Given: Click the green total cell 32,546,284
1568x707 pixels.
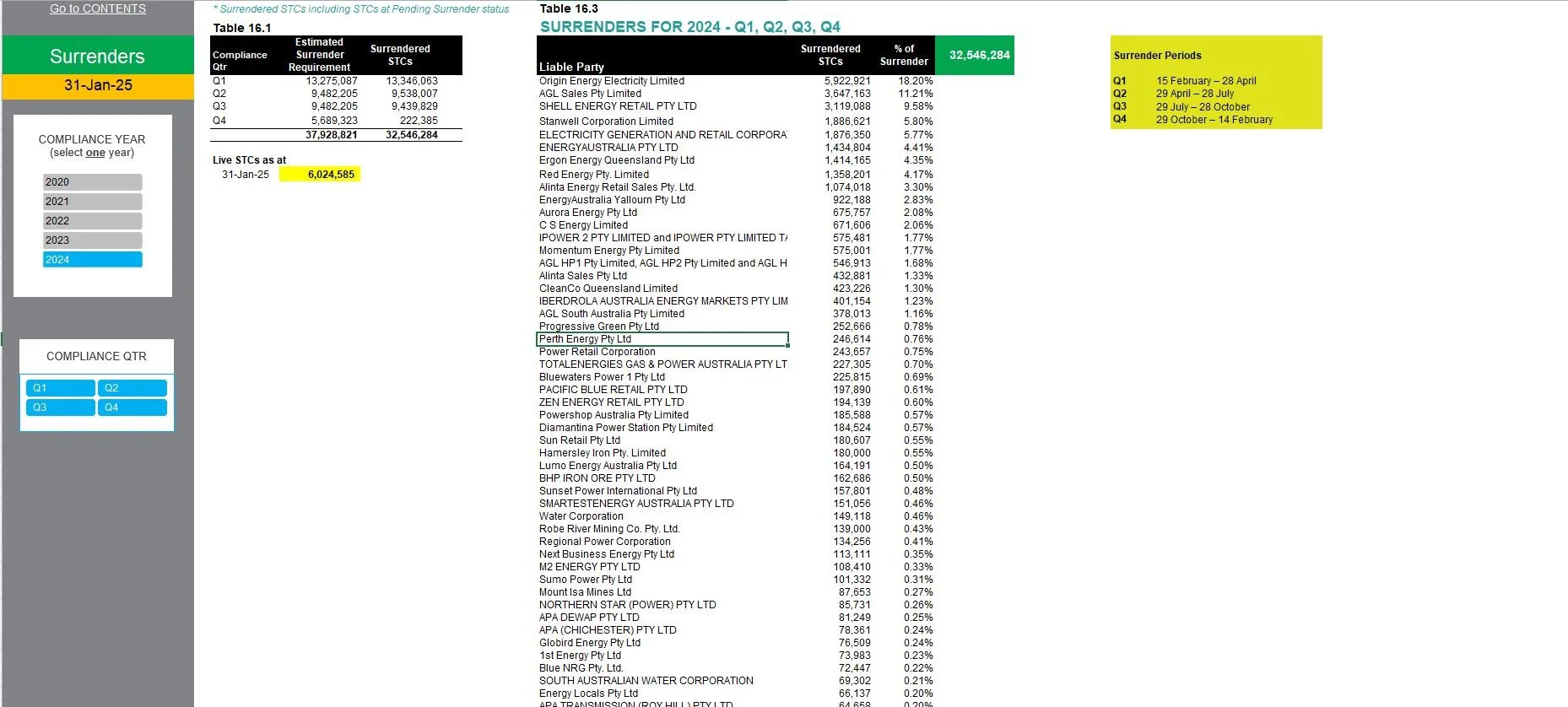Looking at the screenshot, I should 975,55.
